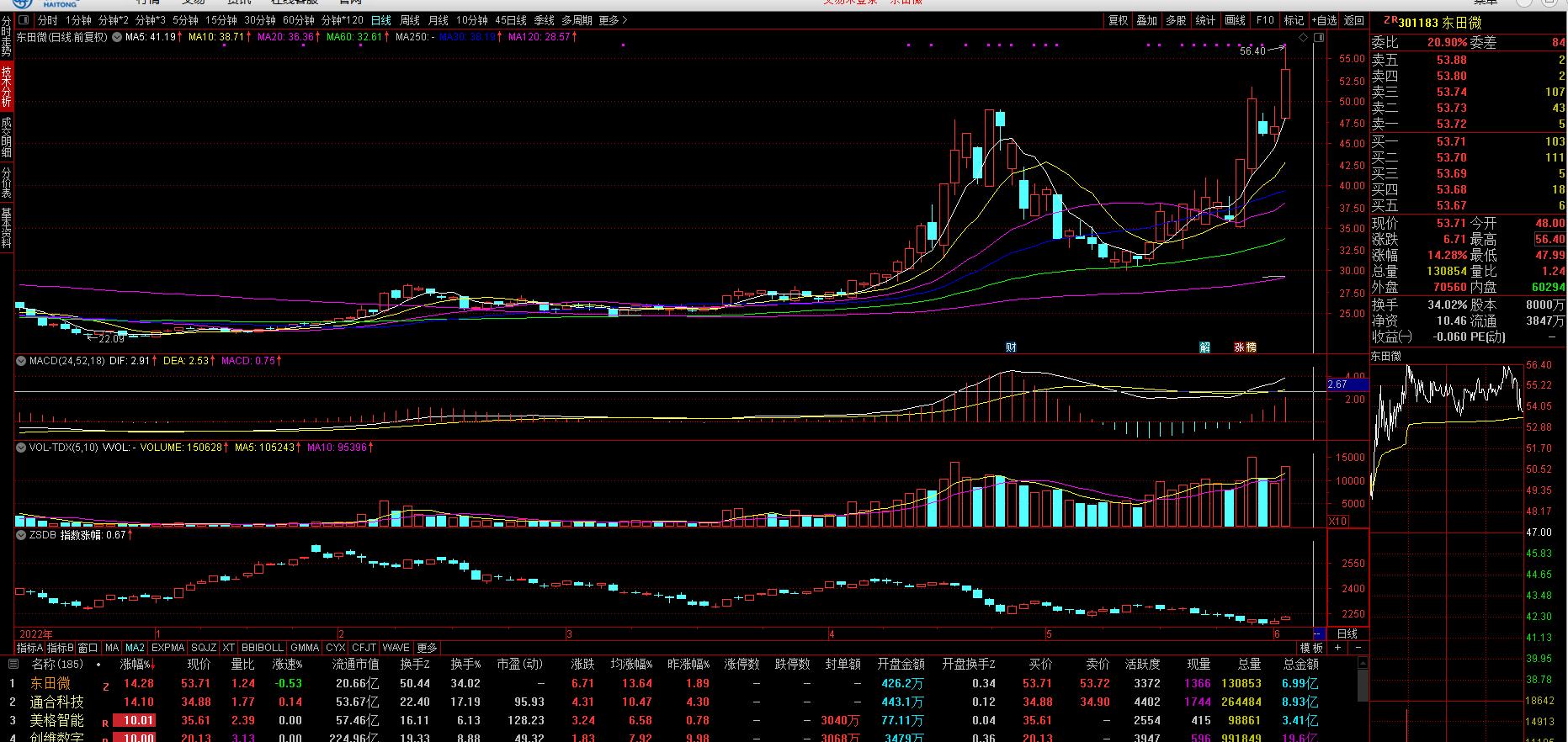
Task: Click the panel layout icon before 分时
Action: click(x=24, y=20)
